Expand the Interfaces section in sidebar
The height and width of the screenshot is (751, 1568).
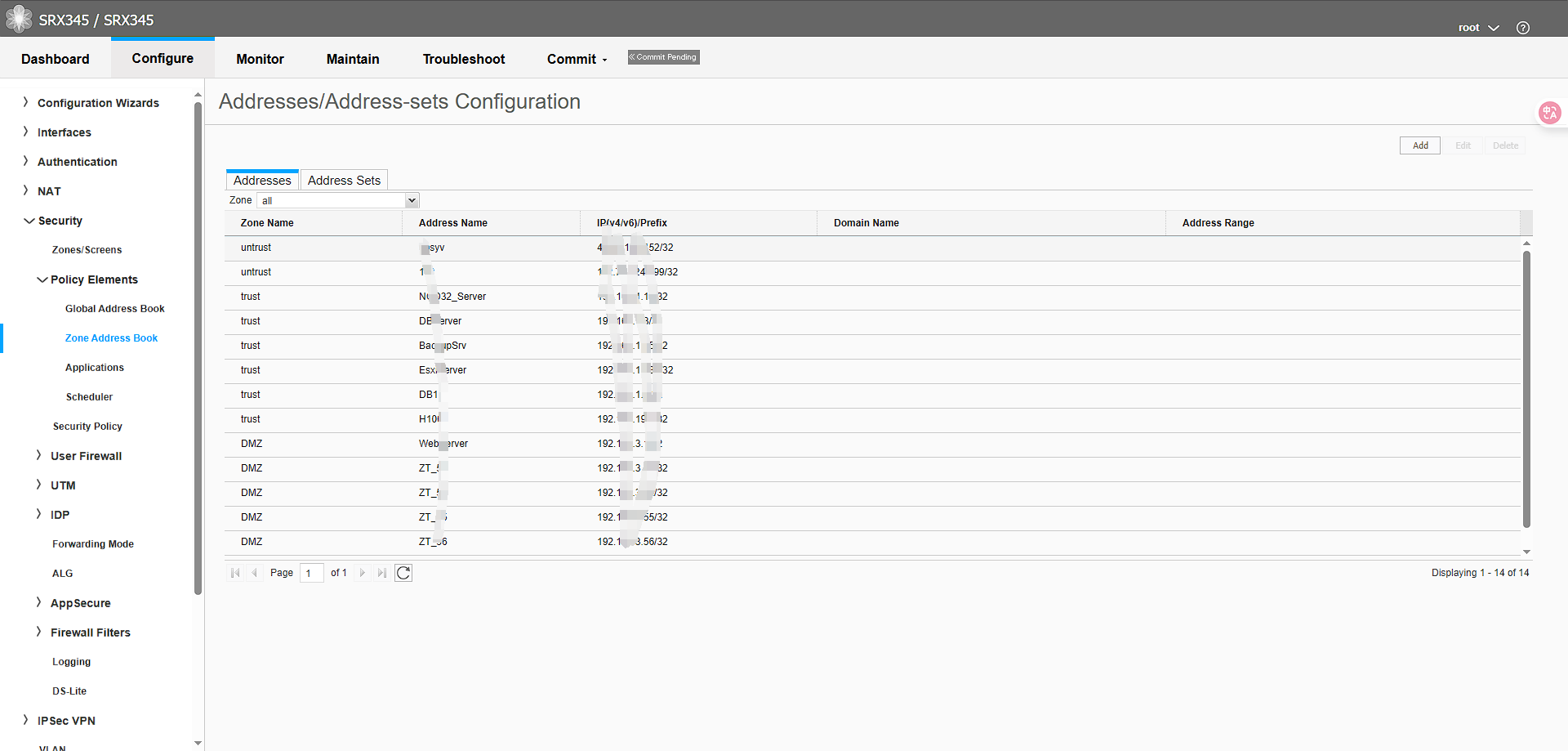click(65, 132)
